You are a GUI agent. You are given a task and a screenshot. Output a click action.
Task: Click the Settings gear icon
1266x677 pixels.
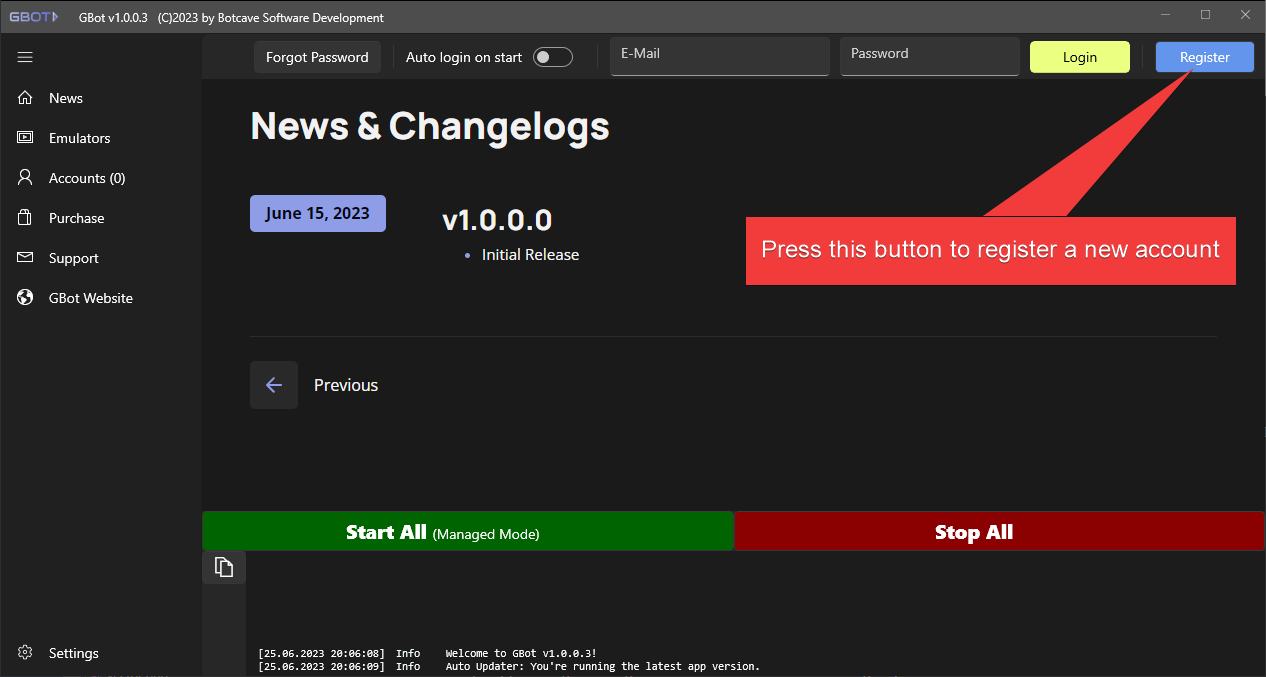click(26, 653)
